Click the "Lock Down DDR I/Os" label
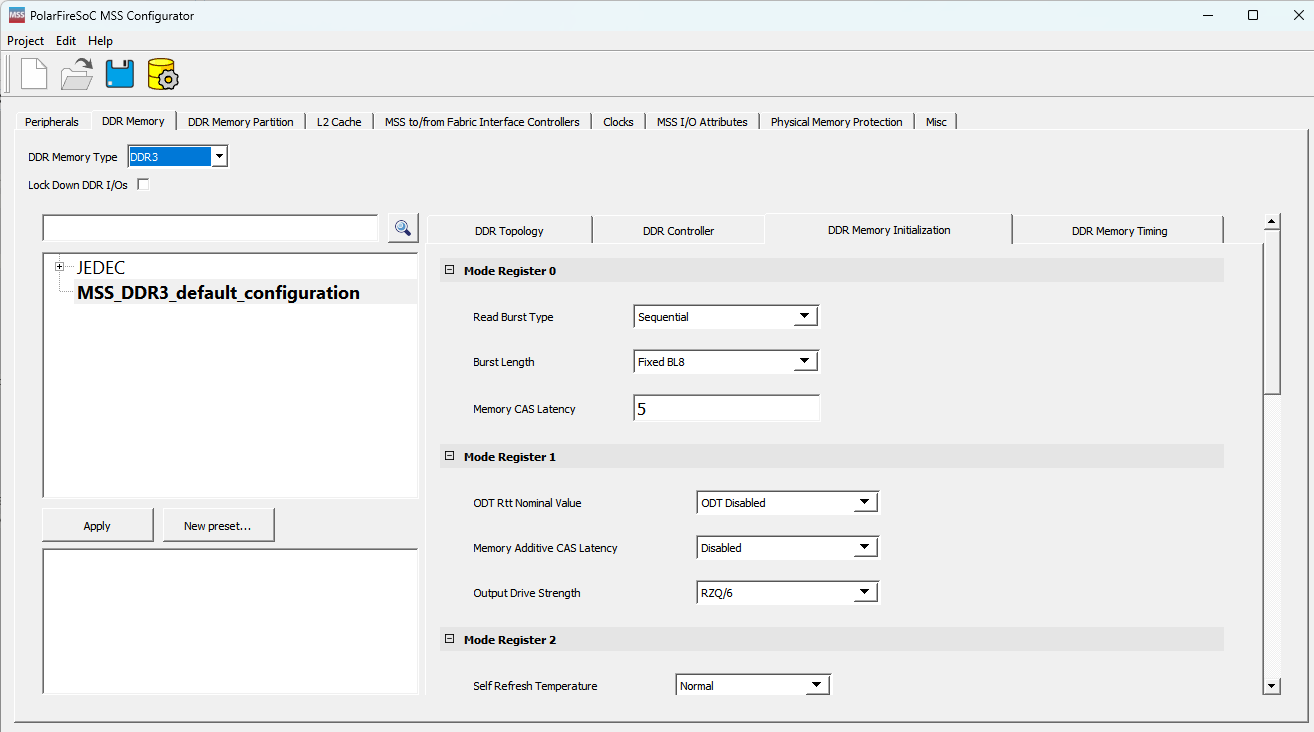This screenshot has width=1314, height=732. tap(78, 185)
